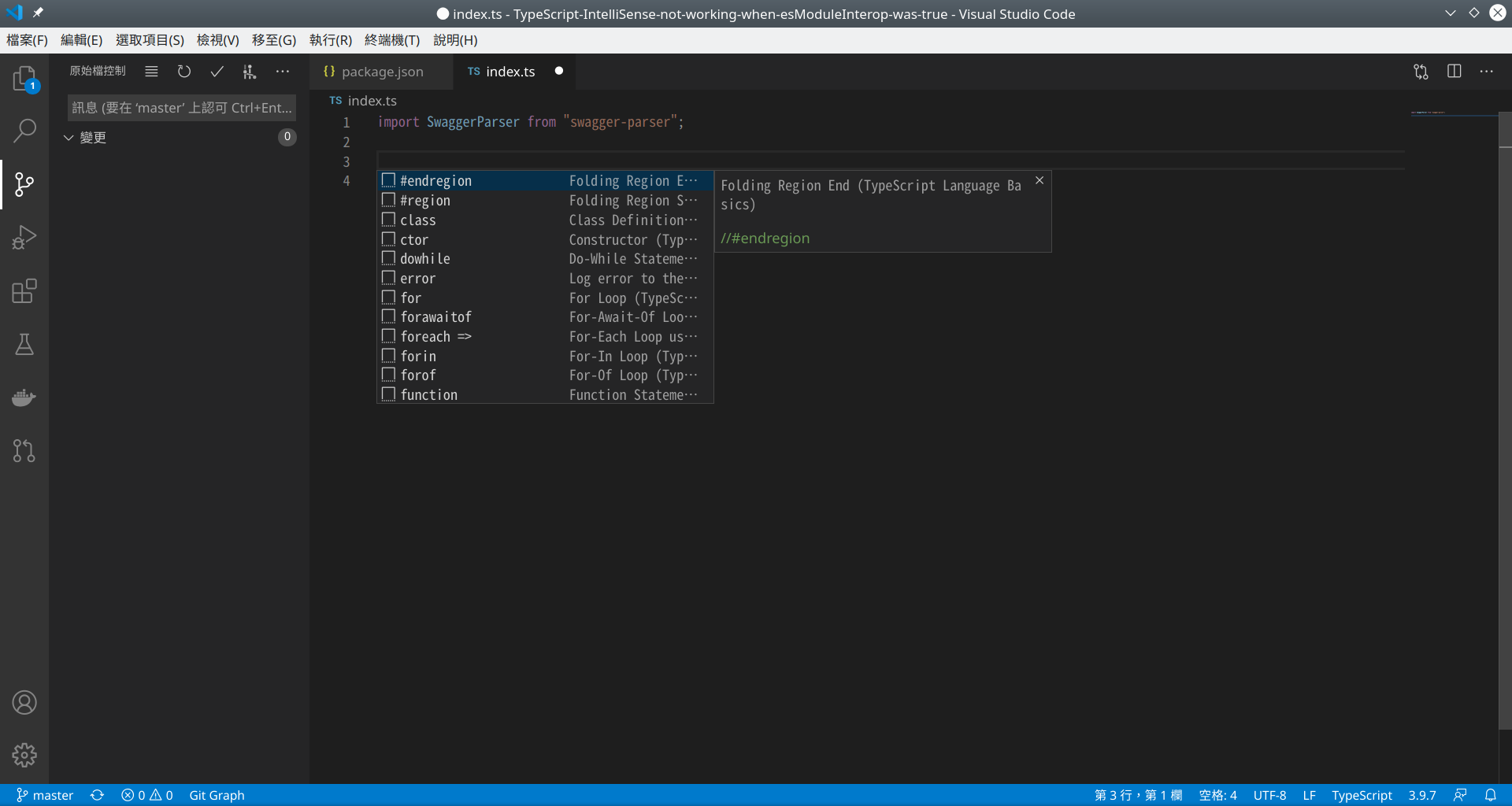Choose the forin snippet
This screenshot has width=1512, height=806.
click(545, 356)
